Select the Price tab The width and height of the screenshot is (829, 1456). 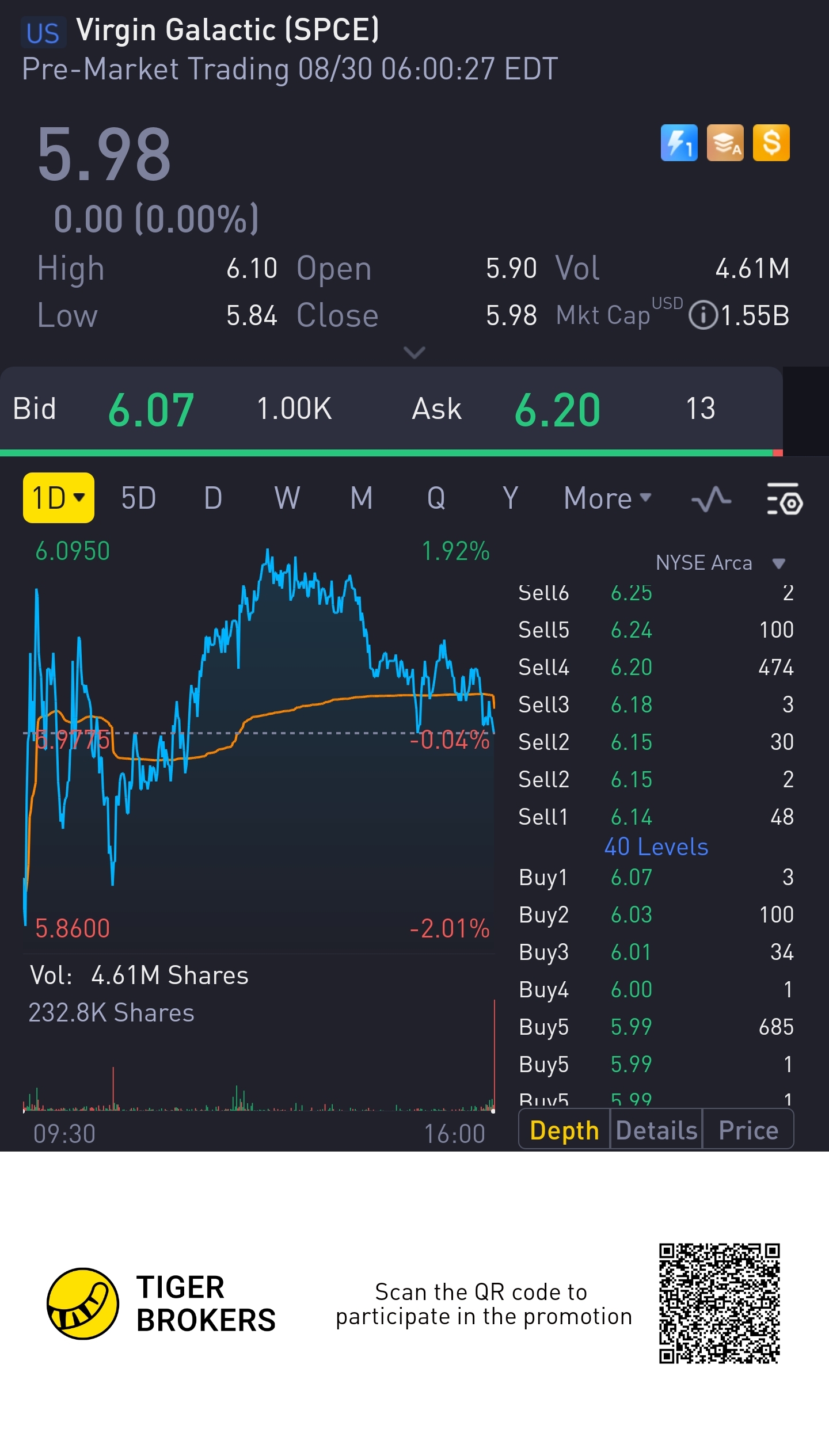click(x=748, y=1130)
